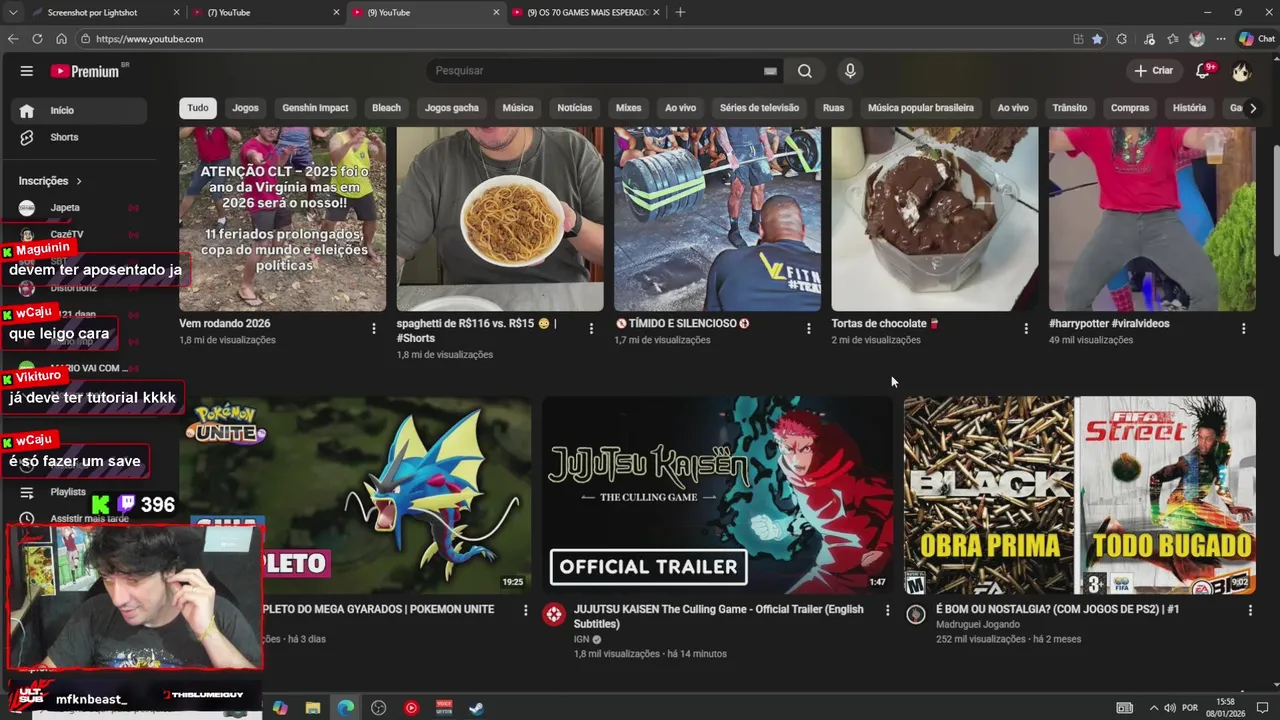Open the Tortas de chocolate short thumbnail
This screenshot has width=1280, height=720.
(935, 219)
